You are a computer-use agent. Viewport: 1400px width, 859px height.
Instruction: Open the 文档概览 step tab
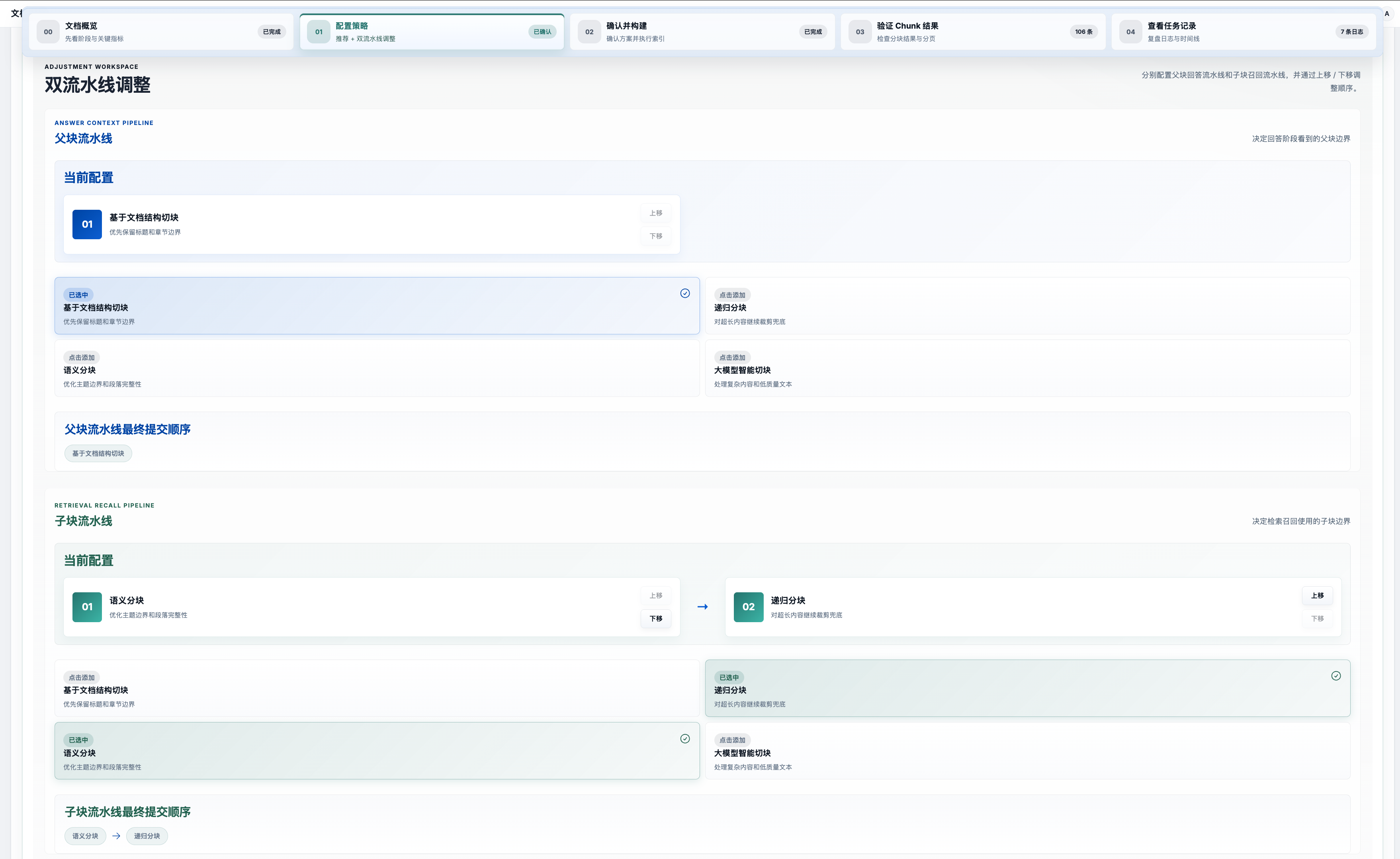(161, 32)
